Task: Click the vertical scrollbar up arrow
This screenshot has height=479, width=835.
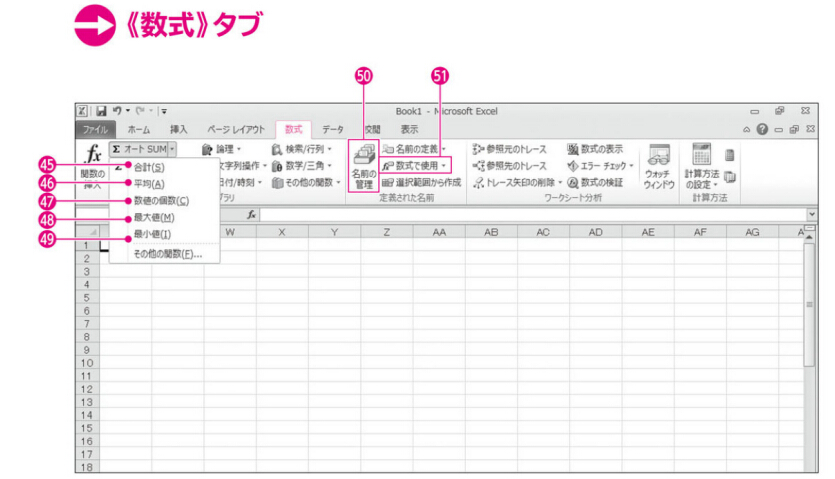Action: tap(810, 236)
